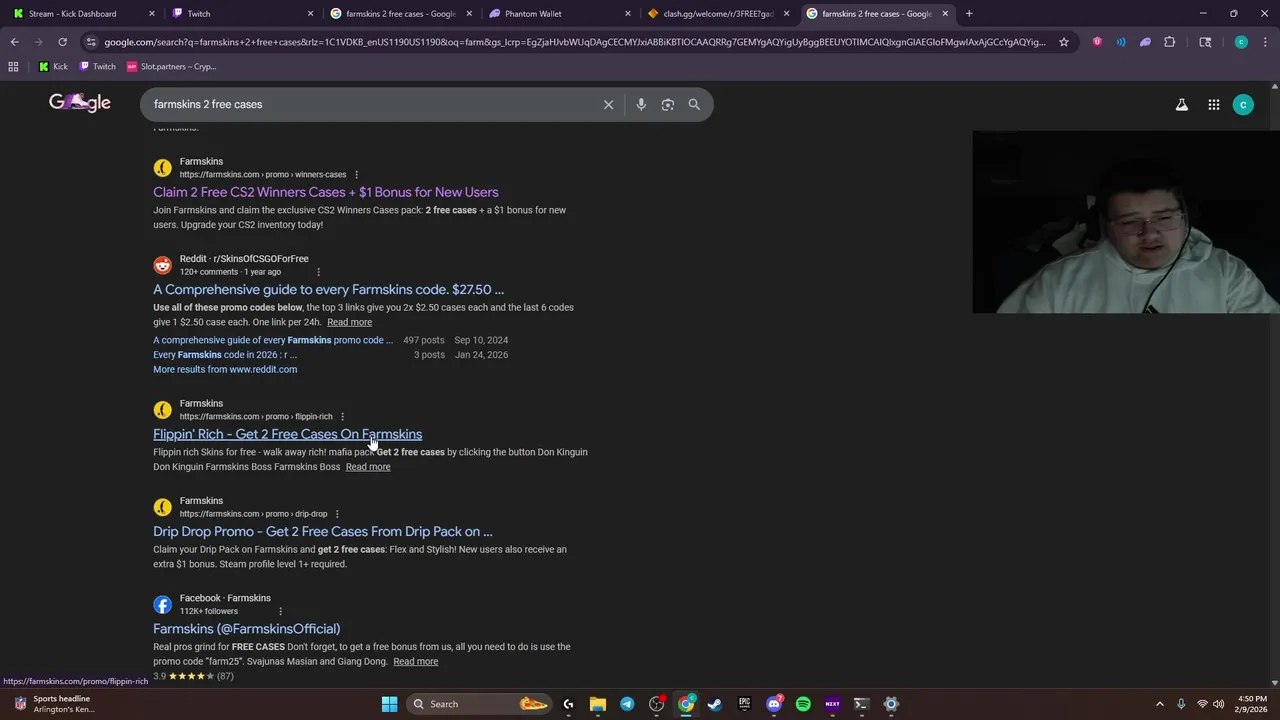Open the Google account avatar on the page

click(1243, 104)
